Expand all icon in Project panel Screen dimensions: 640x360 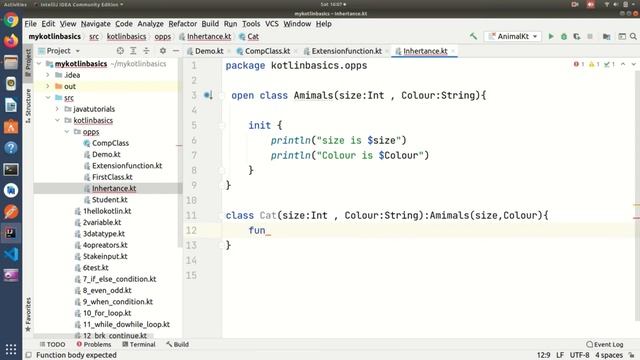[133, 51]
